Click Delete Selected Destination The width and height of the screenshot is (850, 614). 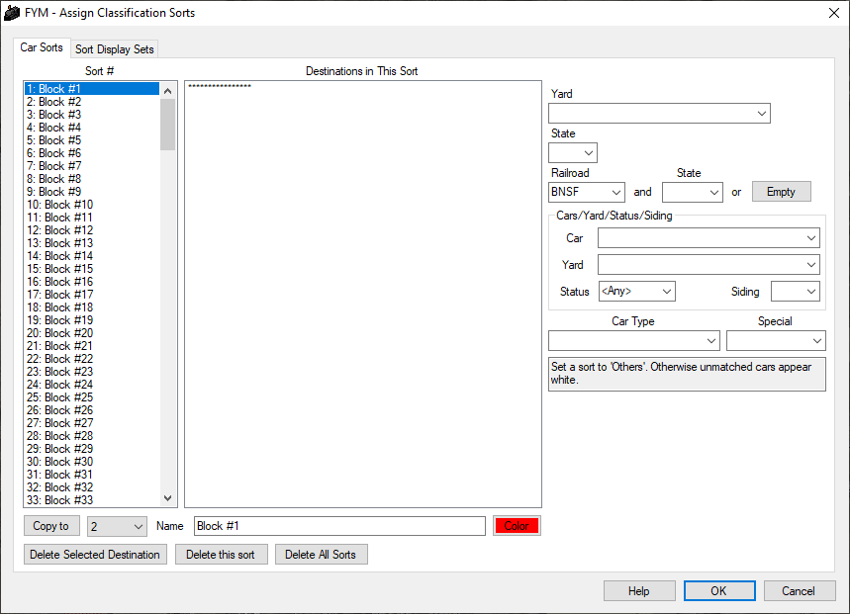95,554
